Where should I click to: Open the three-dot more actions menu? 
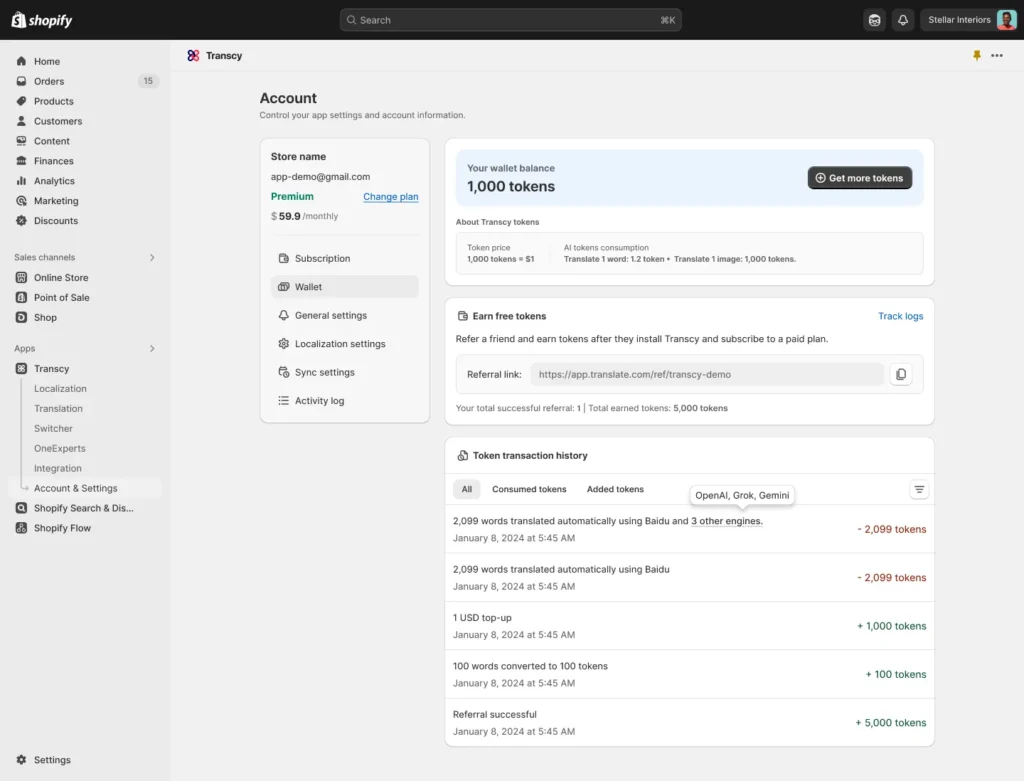(997, 56)
